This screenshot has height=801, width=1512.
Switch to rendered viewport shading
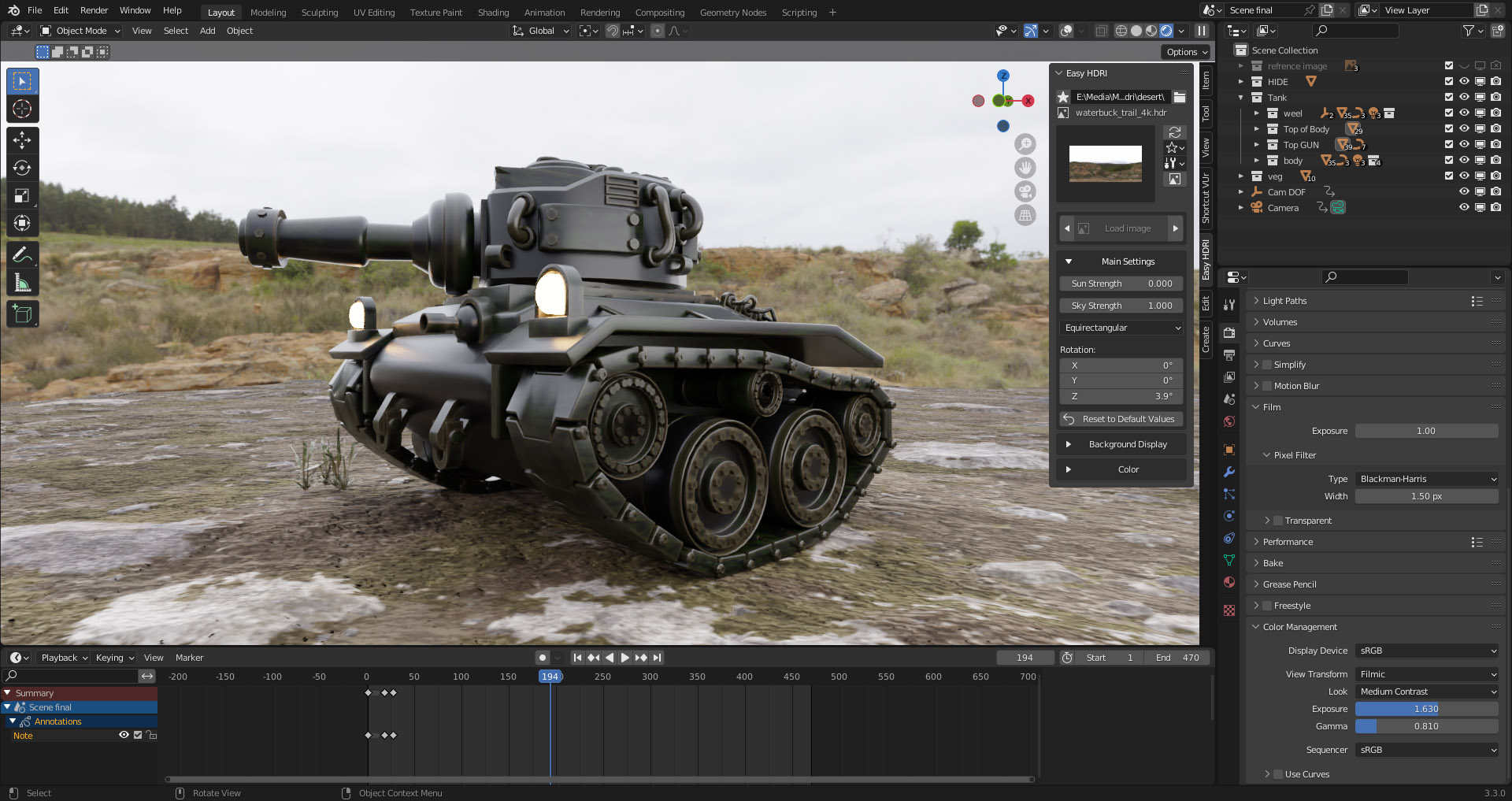point(1165,31)
